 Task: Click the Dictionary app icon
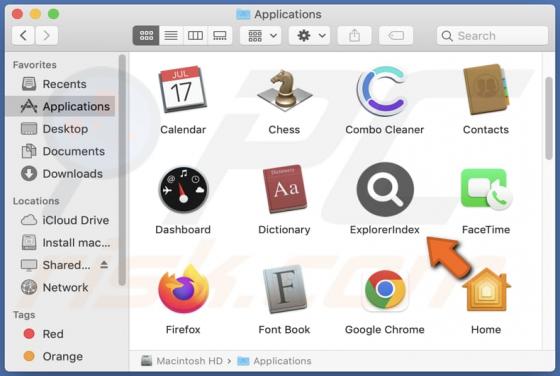(285, 189)
